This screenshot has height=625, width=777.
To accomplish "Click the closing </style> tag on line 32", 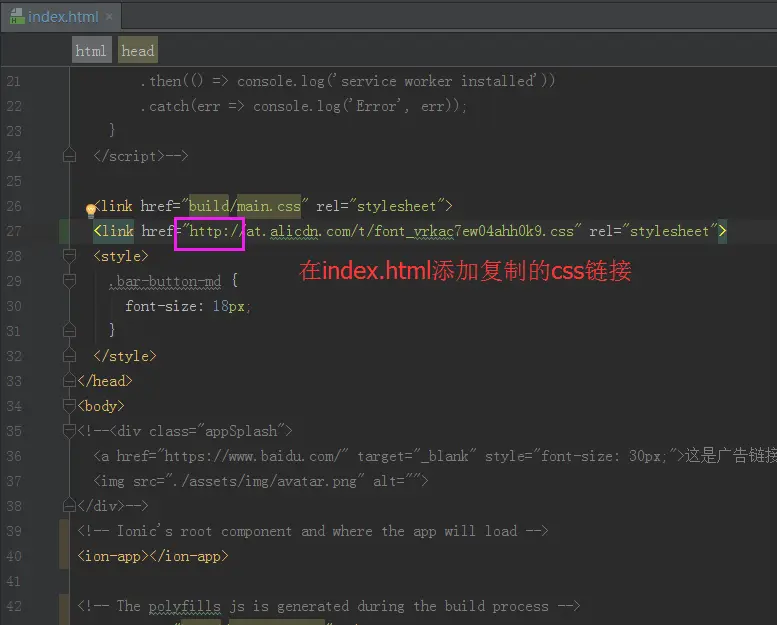I will click(125, 356).
